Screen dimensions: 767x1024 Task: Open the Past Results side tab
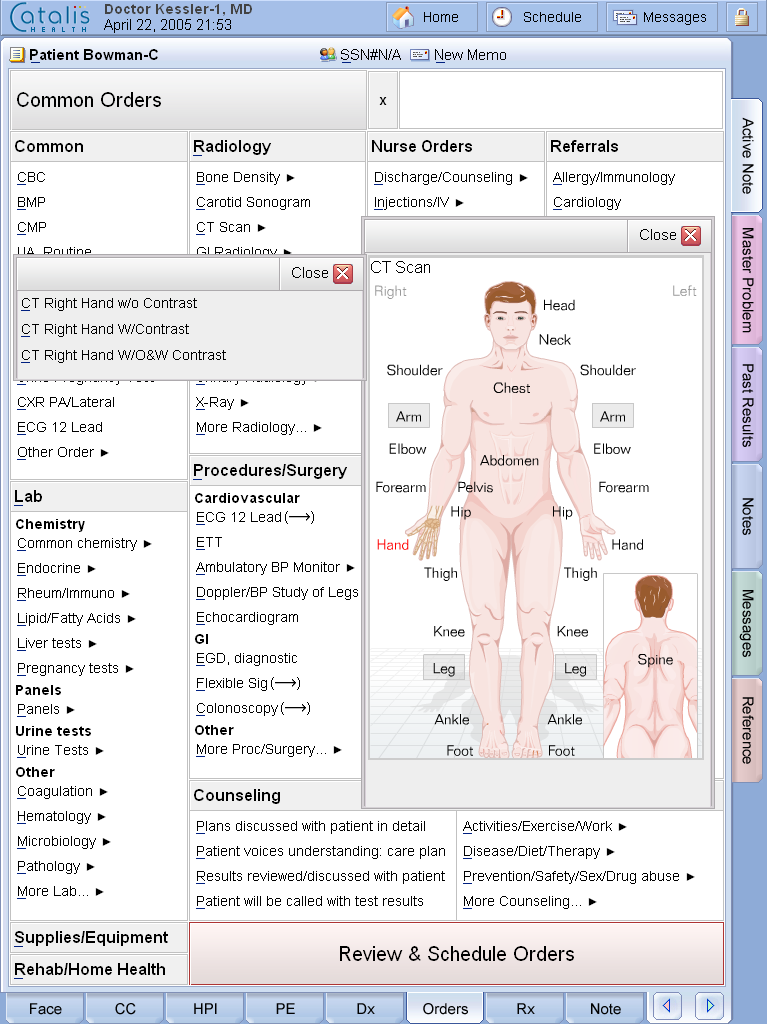coord(747,404)
